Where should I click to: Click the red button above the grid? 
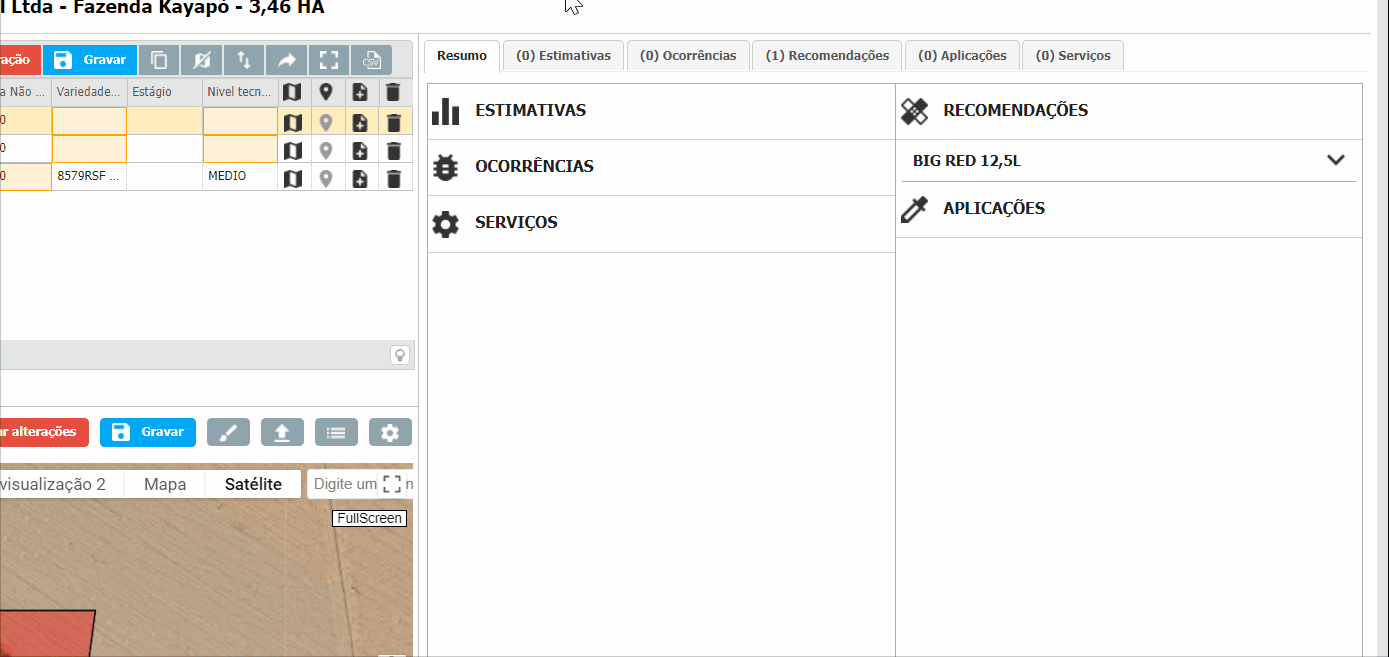click(20, 60)
